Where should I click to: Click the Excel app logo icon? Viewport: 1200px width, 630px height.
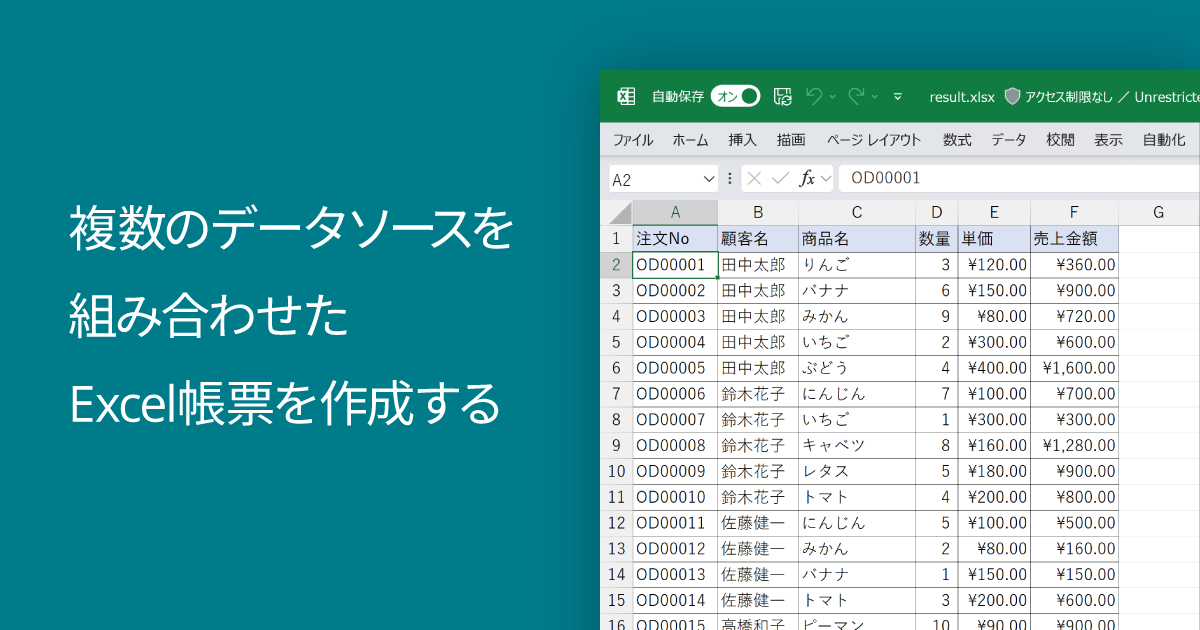626,96
